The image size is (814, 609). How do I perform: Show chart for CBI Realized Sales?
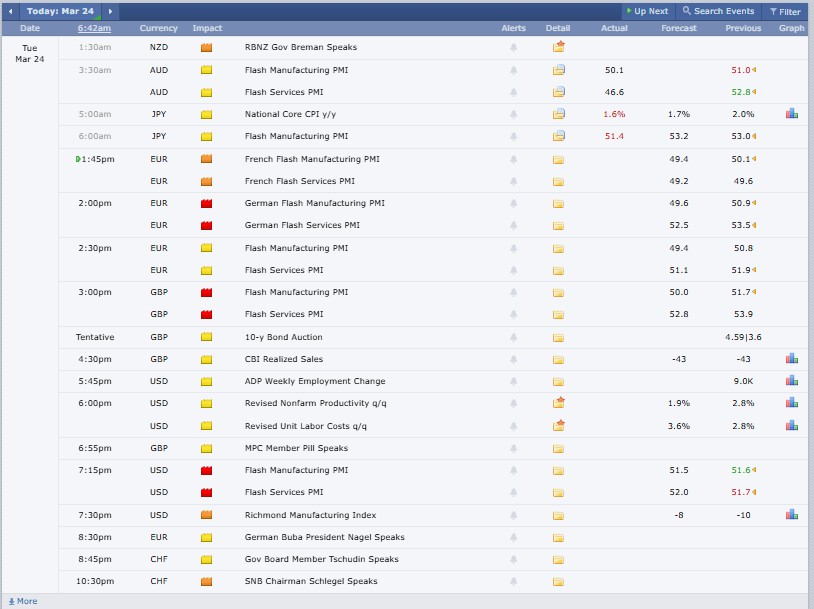(x=791, y=359)
